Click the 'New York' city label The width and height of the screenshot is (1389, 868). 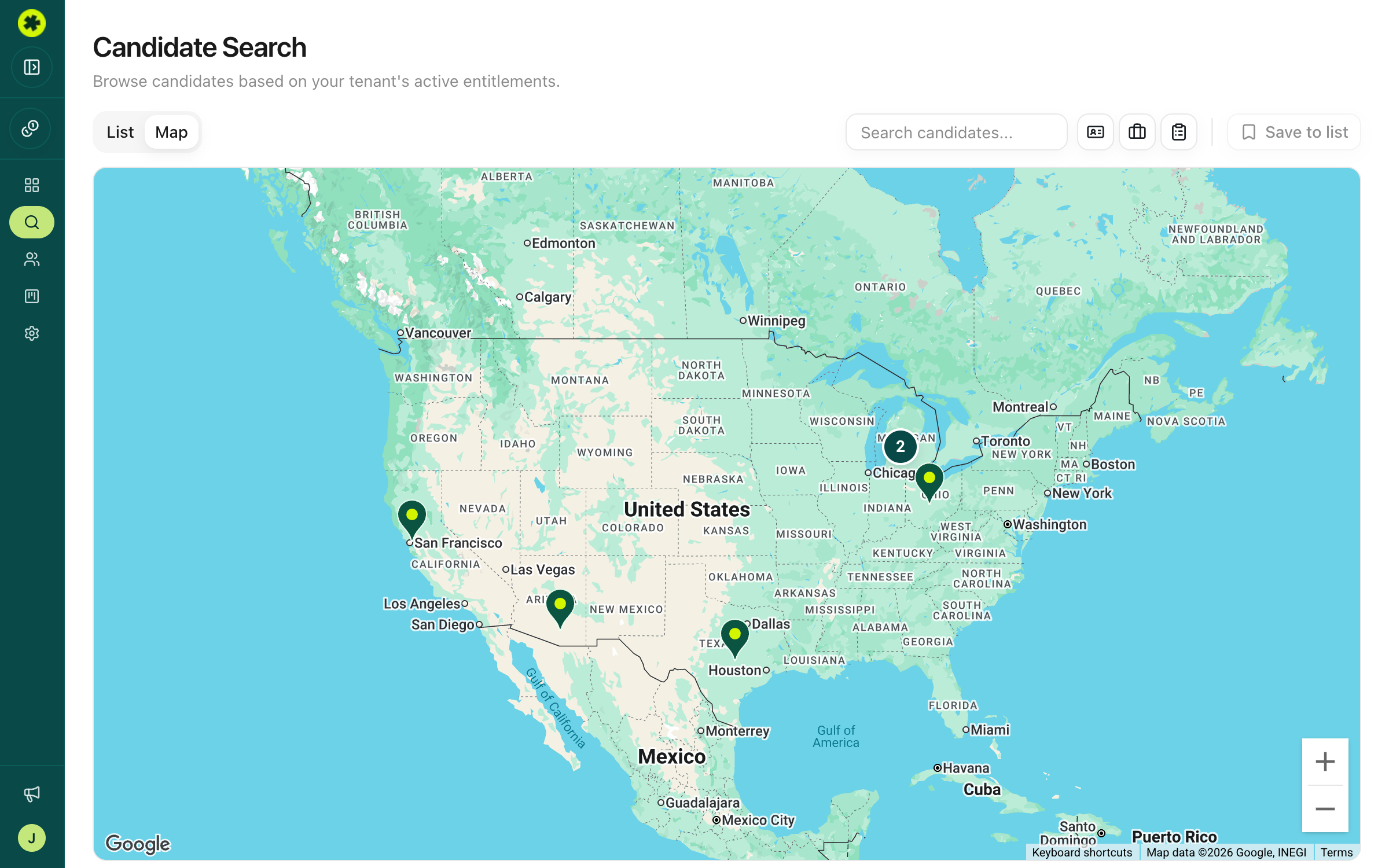tap(1082, 493)
